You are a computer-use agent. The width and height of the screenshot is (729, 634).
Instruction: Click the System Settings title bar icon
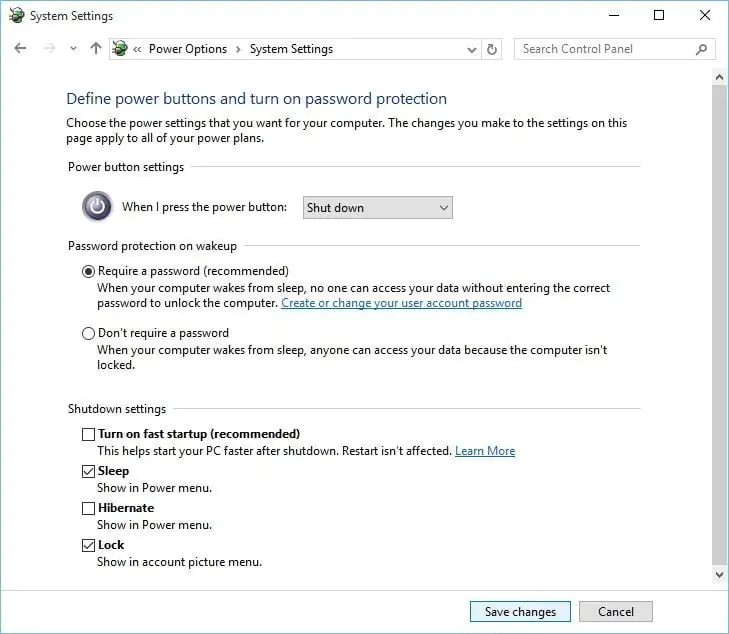click(x=17, y=15)
